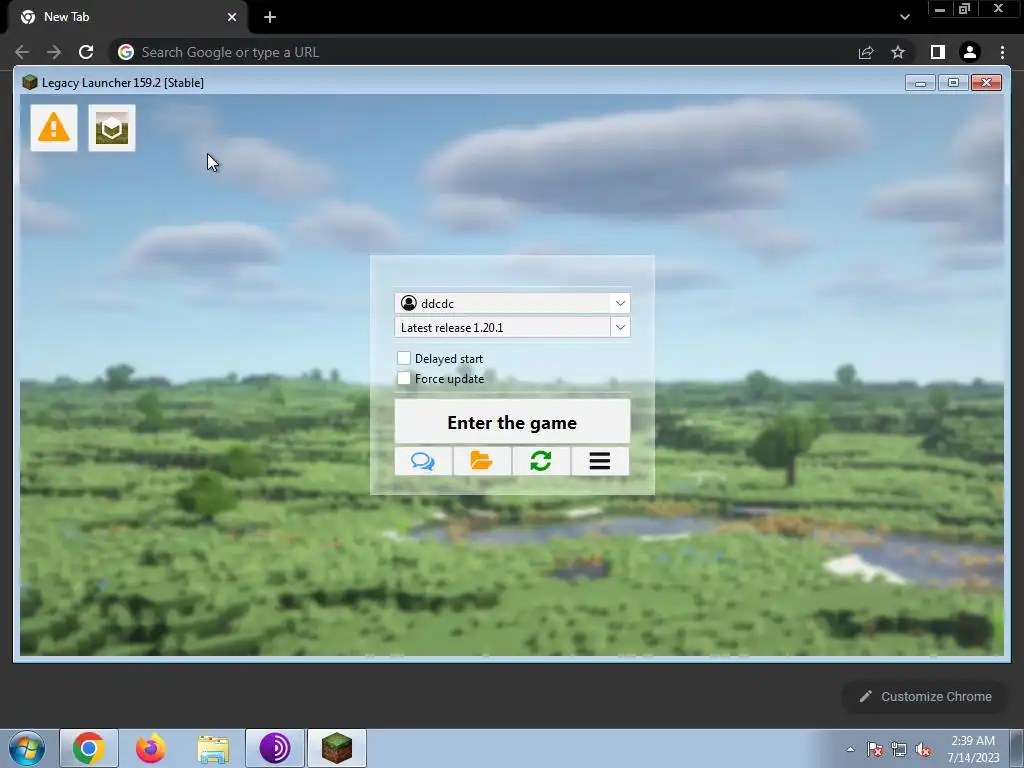Open the orange warning notification icon

[x=54, y=128]
